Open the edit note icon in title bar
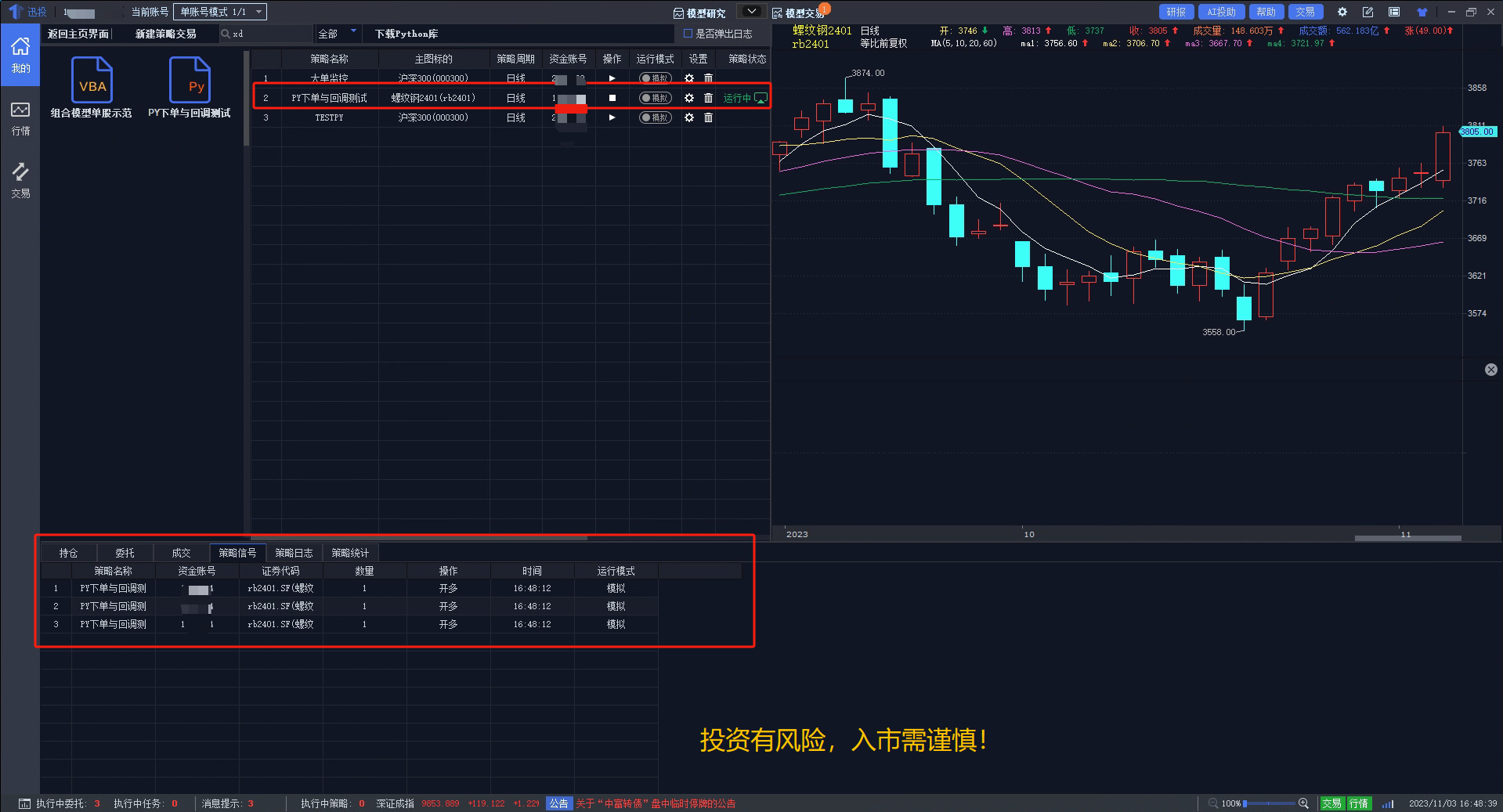Viewport: 1503px width, 812px height. (1368, 12)
